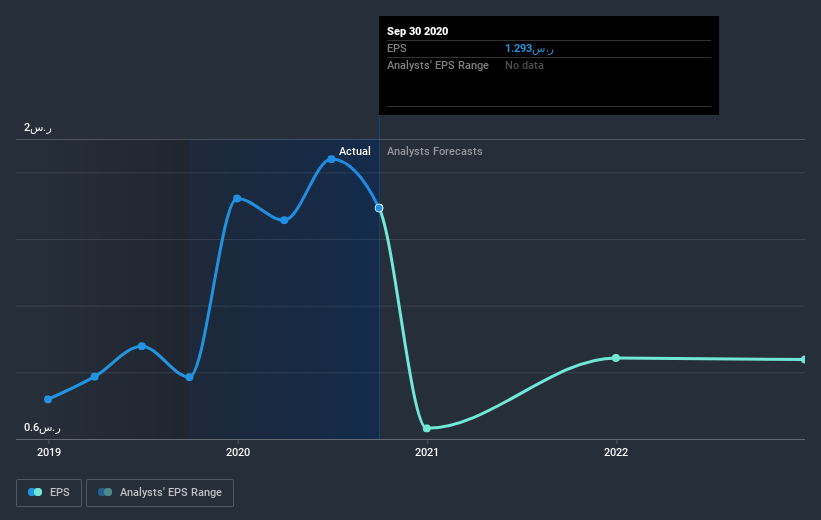Select the first EPS point at 2019
Screen dimensions: 821x520
tap(48, 400)
